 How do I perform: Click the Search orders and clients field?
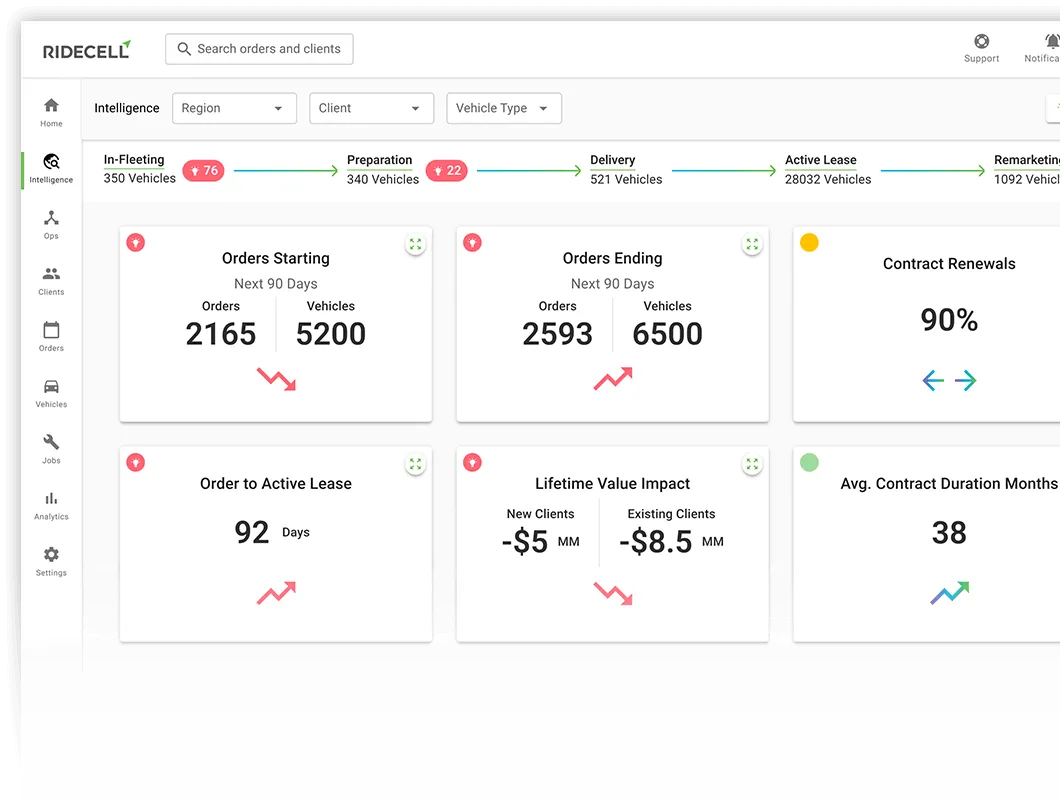tap(259, 49)
